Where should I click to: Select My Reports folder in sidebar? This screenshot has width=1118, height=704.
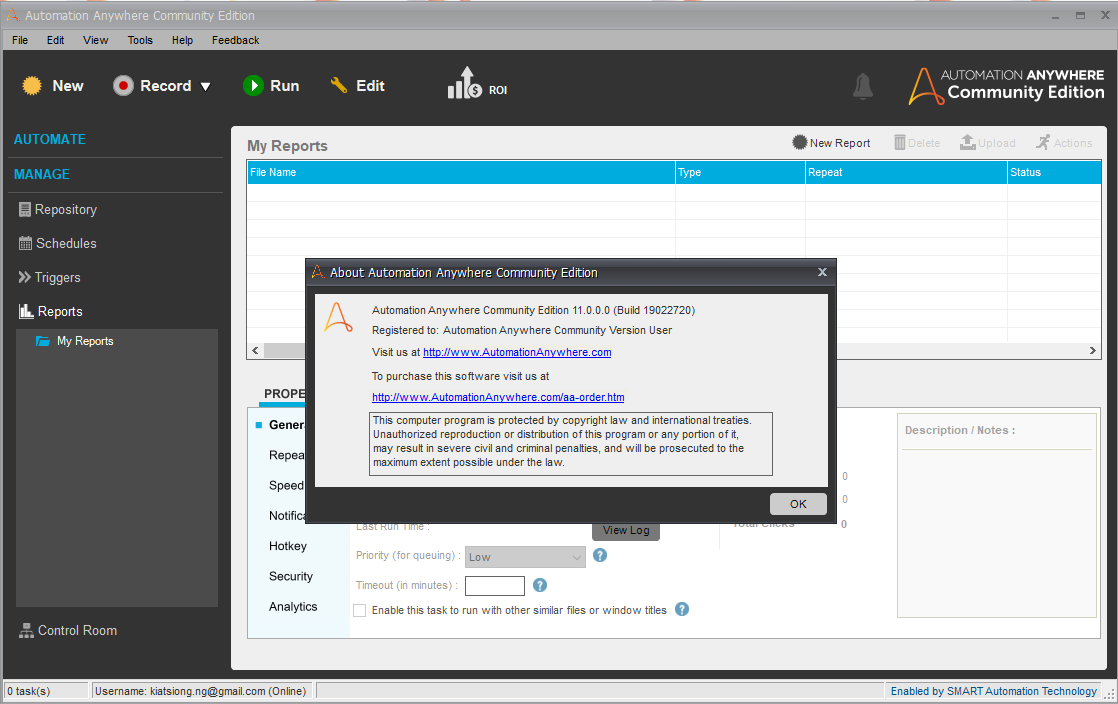(x=85, y=341)
